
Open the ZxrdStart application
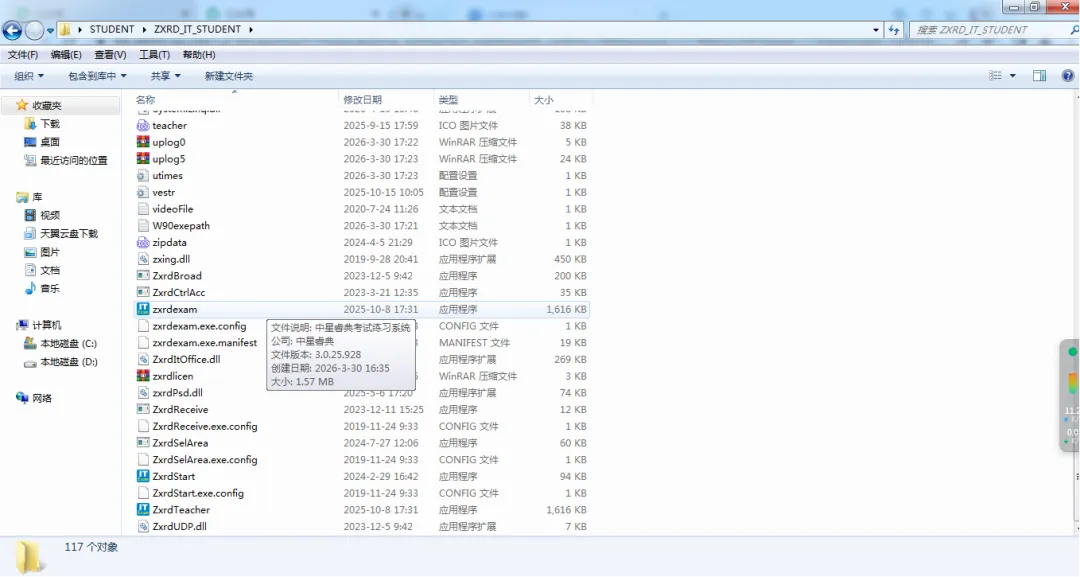(175, 476)
